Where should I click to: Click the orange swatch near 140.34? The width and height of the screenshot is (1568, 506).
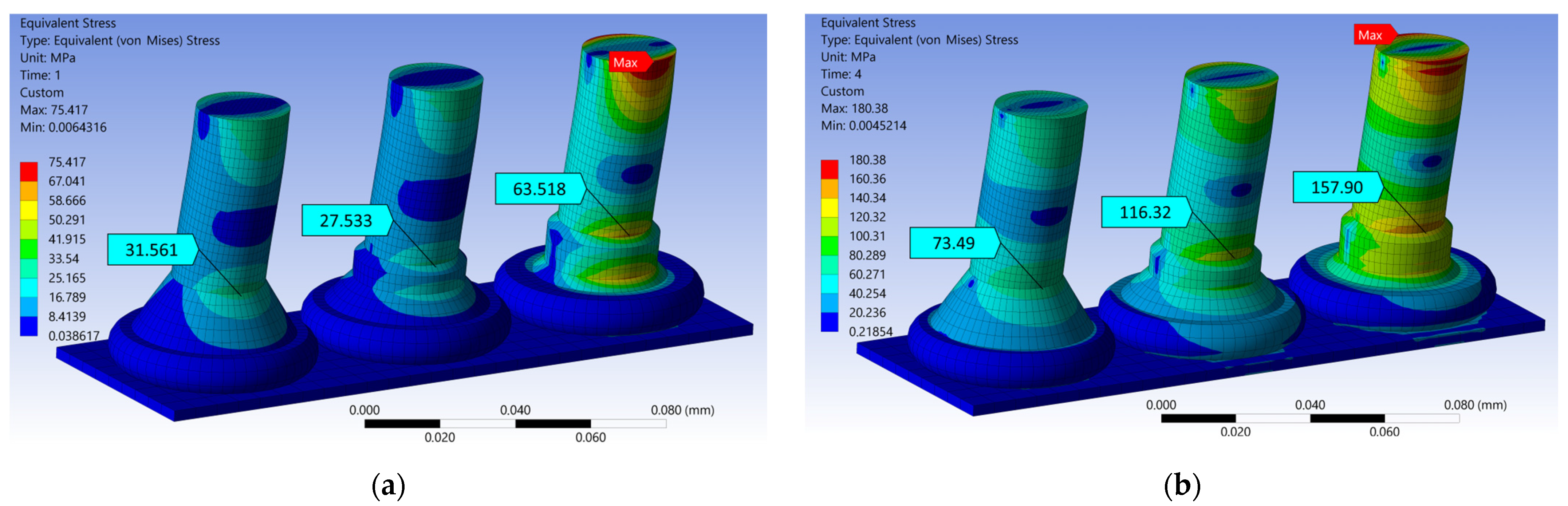(x=829, y=189)
